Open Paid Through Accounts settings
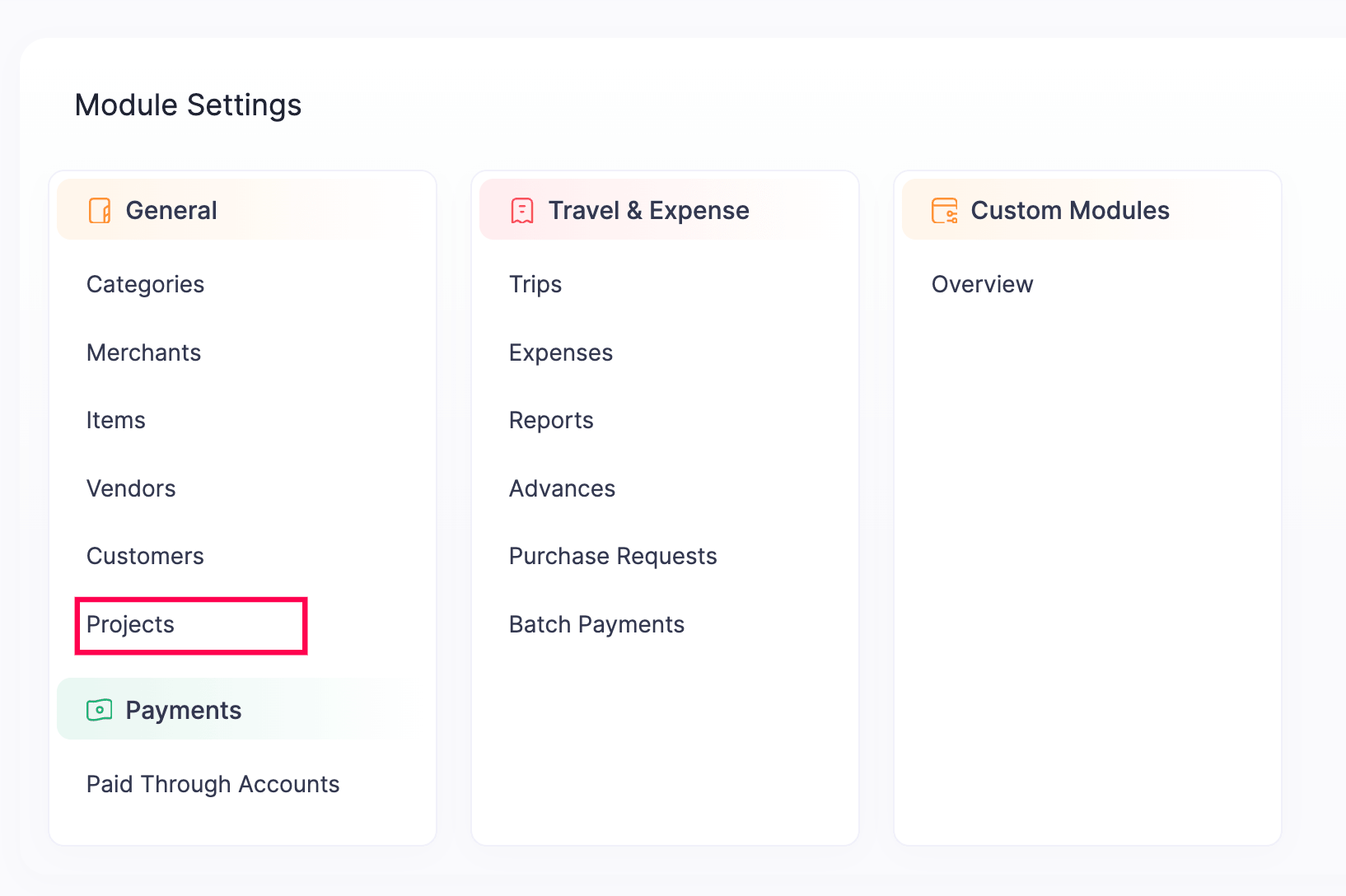The width and height of the screenshot is (1346, 896). pyautogui.click(x=213, y=784)
